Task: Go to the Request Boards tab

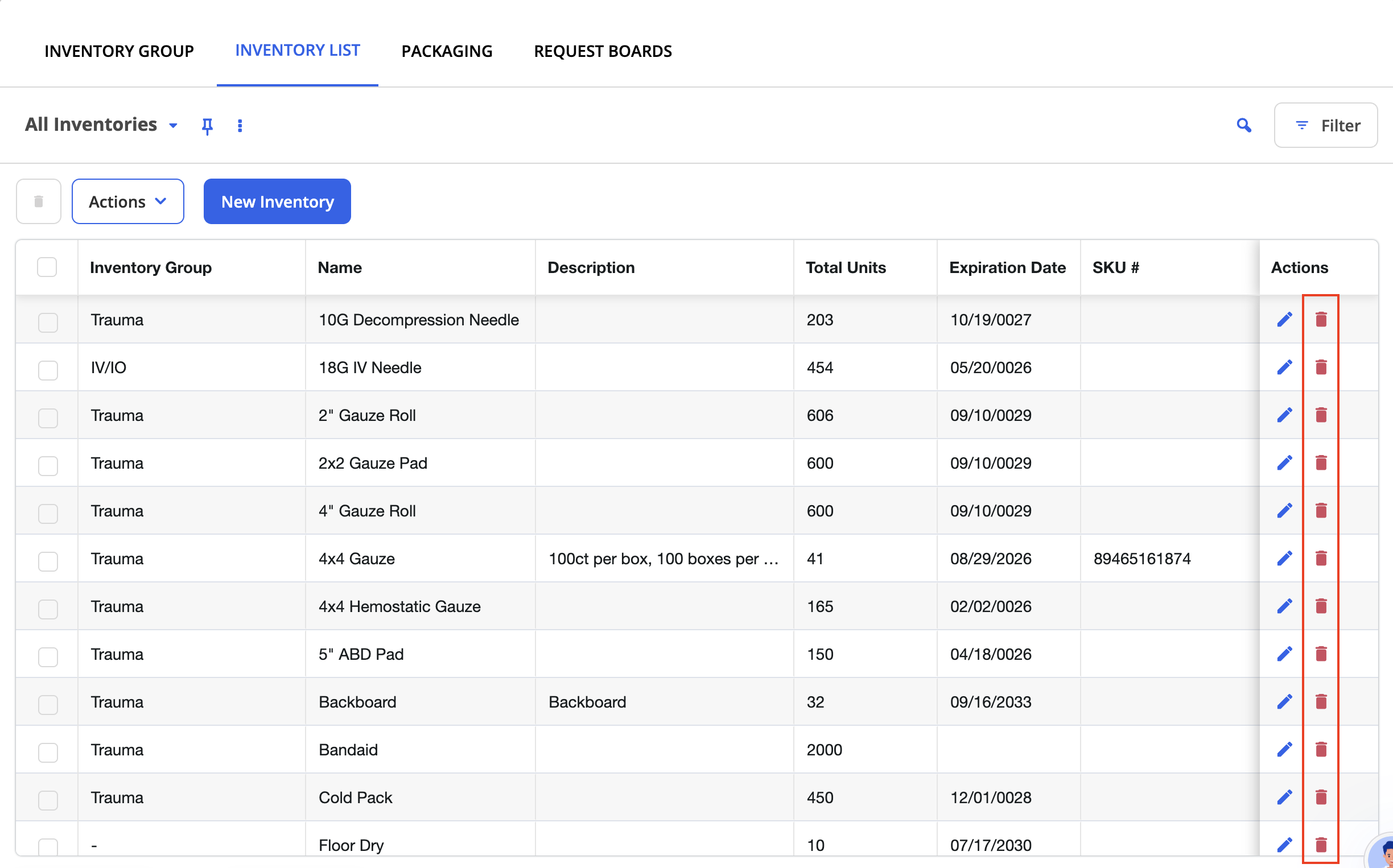Action: click(603, 51)
